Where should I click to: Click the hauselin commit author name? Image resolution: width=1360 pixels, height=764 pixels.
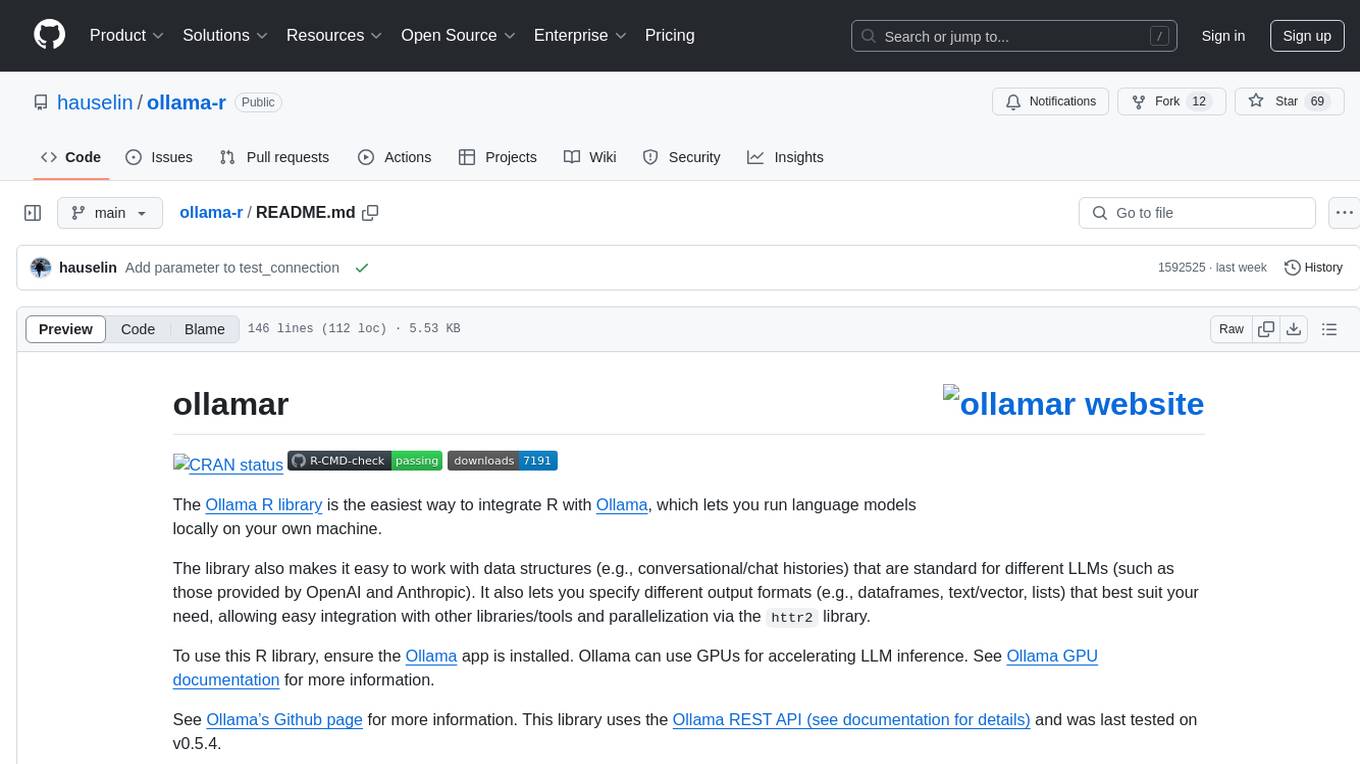(x=88, y=268)
